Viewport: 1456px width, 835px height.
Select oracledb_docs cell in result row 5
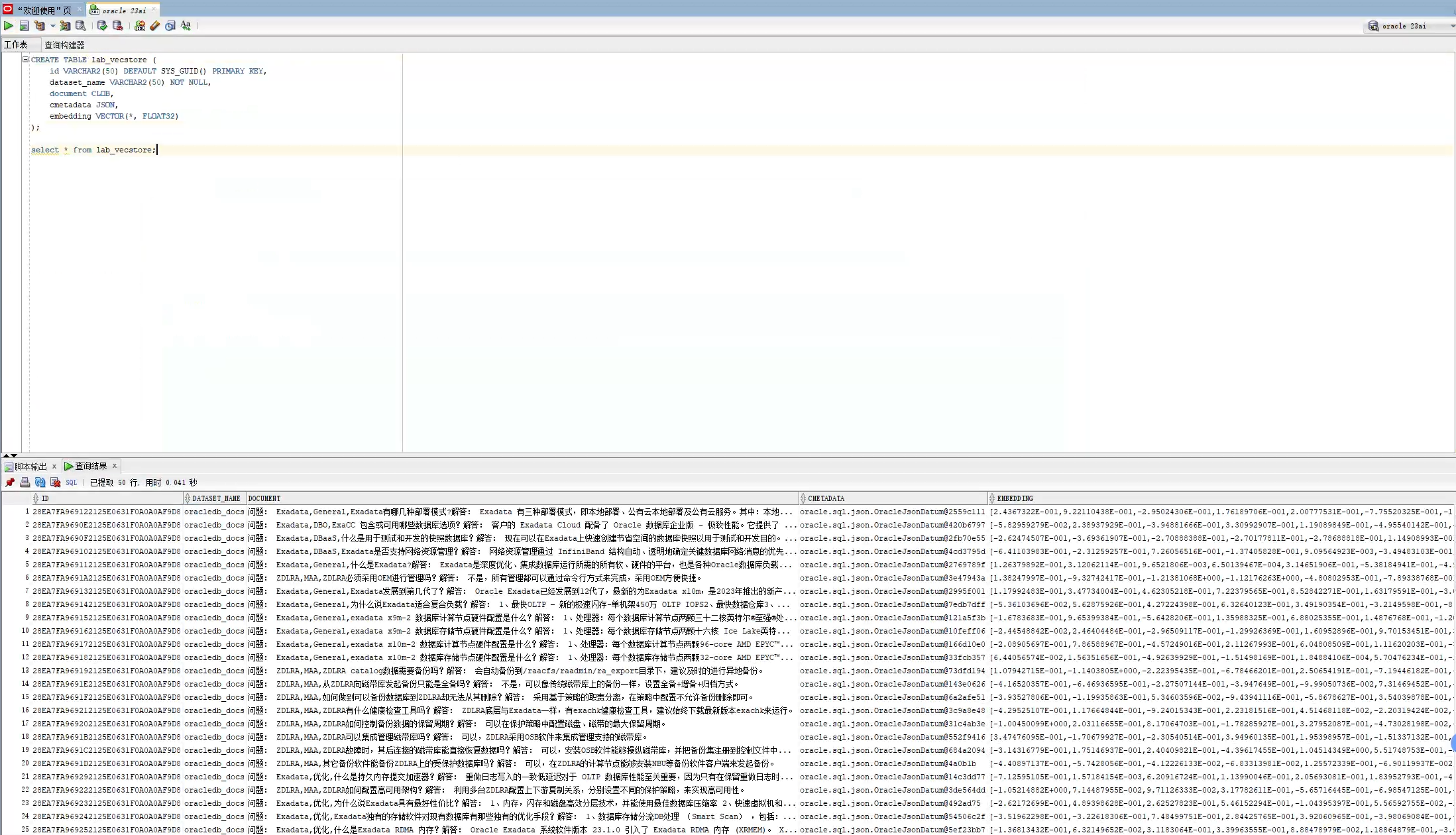[x=214, y=565]
